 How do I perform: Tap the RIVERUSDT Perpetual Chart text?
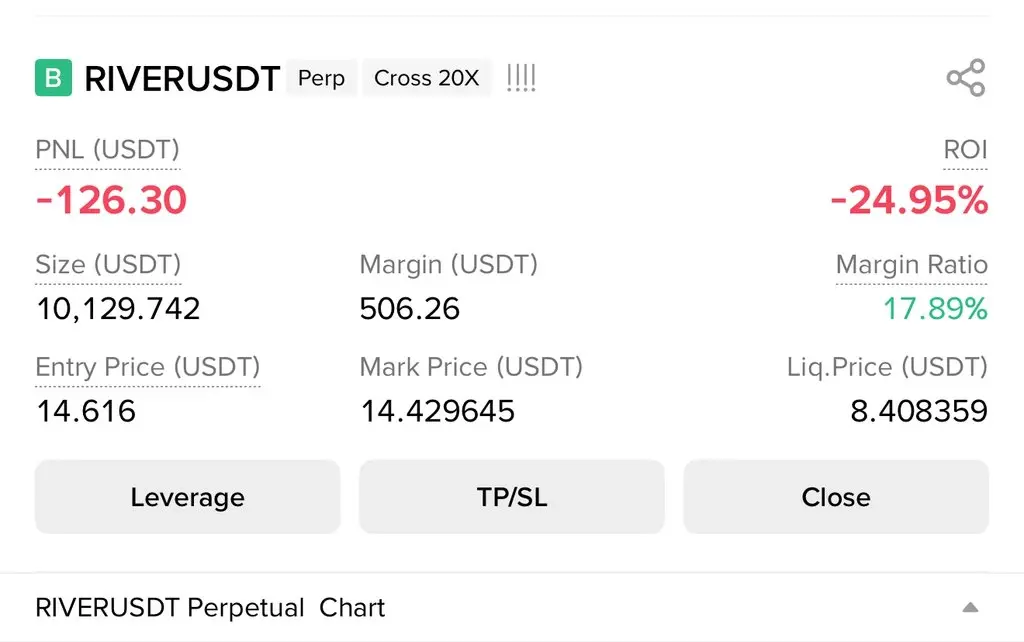210,608
